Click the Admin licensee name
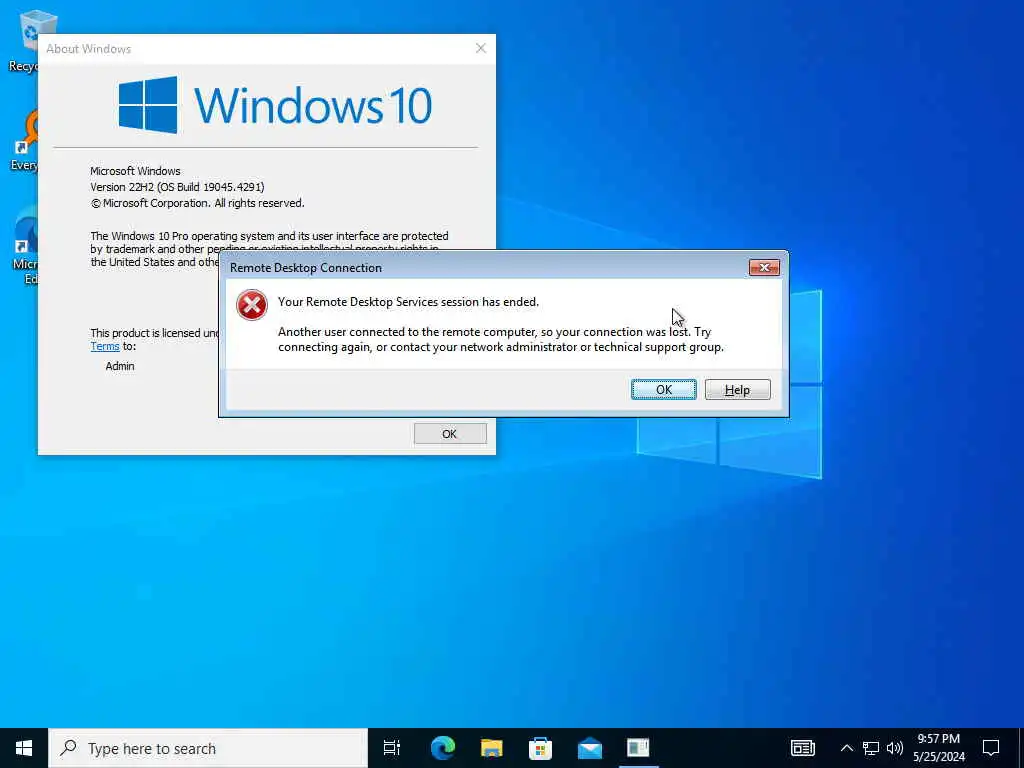The height and width of the screenshot is (768, 1024). (x=120, y=366)
